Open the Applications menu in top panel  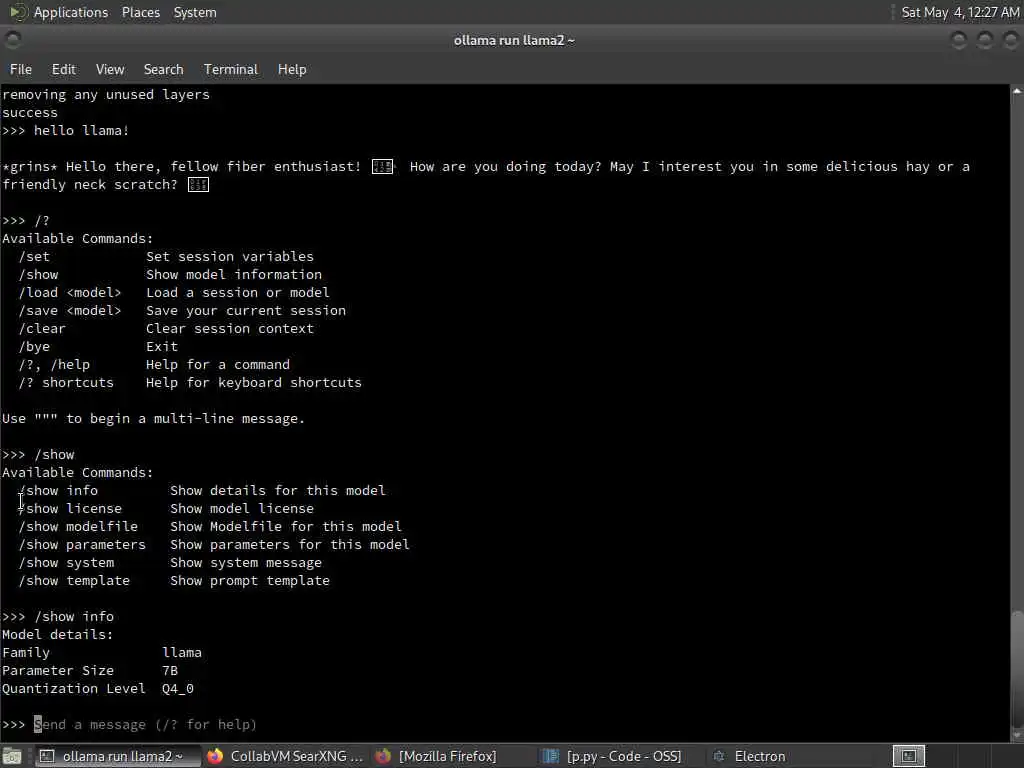click(x=71, y=12)
